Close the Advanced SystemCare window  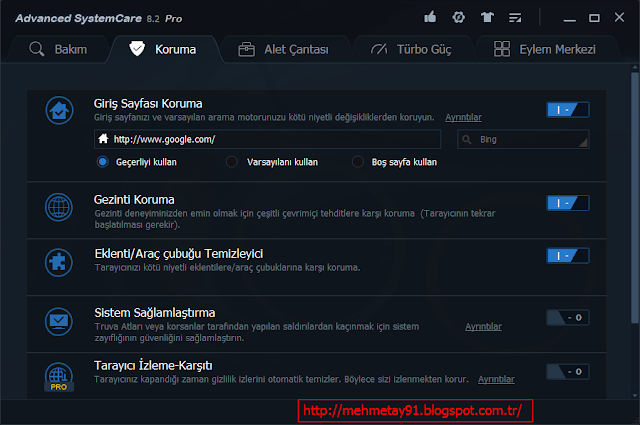coord(619,18)
